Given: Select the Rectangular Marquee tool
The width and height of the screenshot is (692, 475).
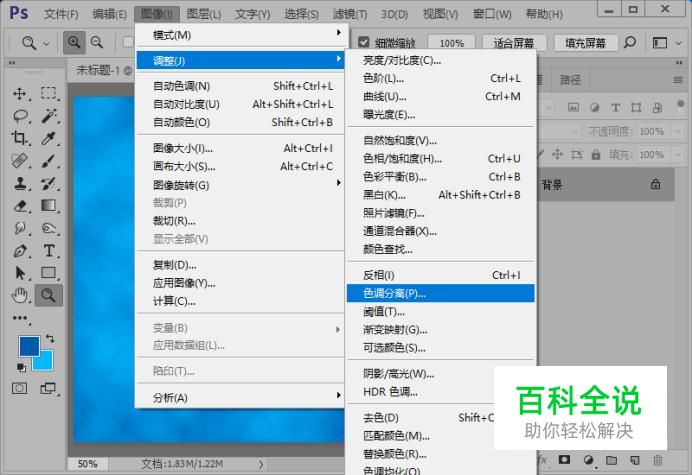Looking at the screenshot, I should (49, 93).
